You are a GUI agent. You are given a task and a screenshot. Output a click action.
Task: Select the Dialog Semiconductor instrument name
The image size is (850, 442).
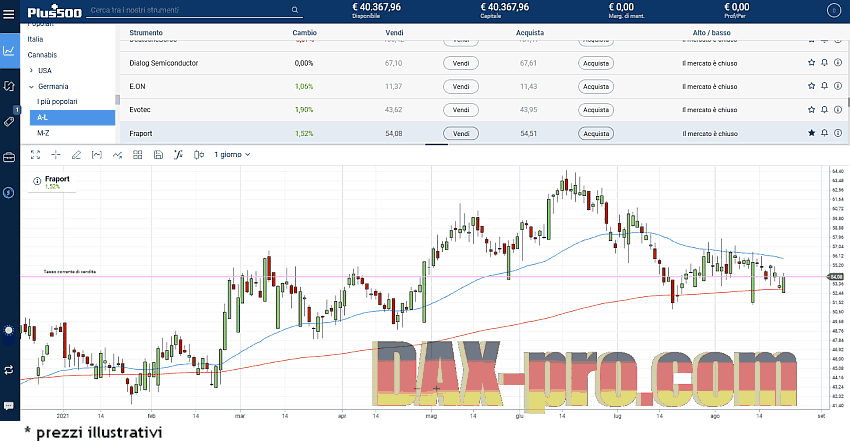164,63
